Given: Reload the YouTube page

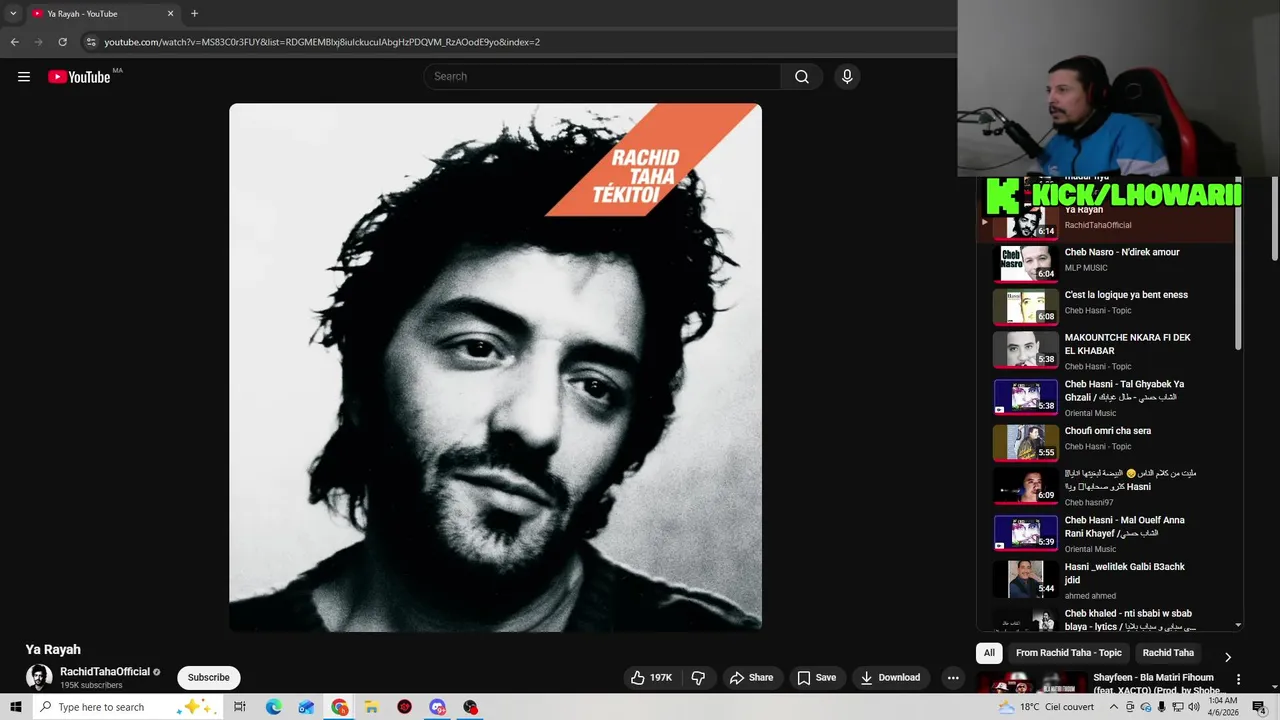Looking at the screenshot, I should click(62, 42).
